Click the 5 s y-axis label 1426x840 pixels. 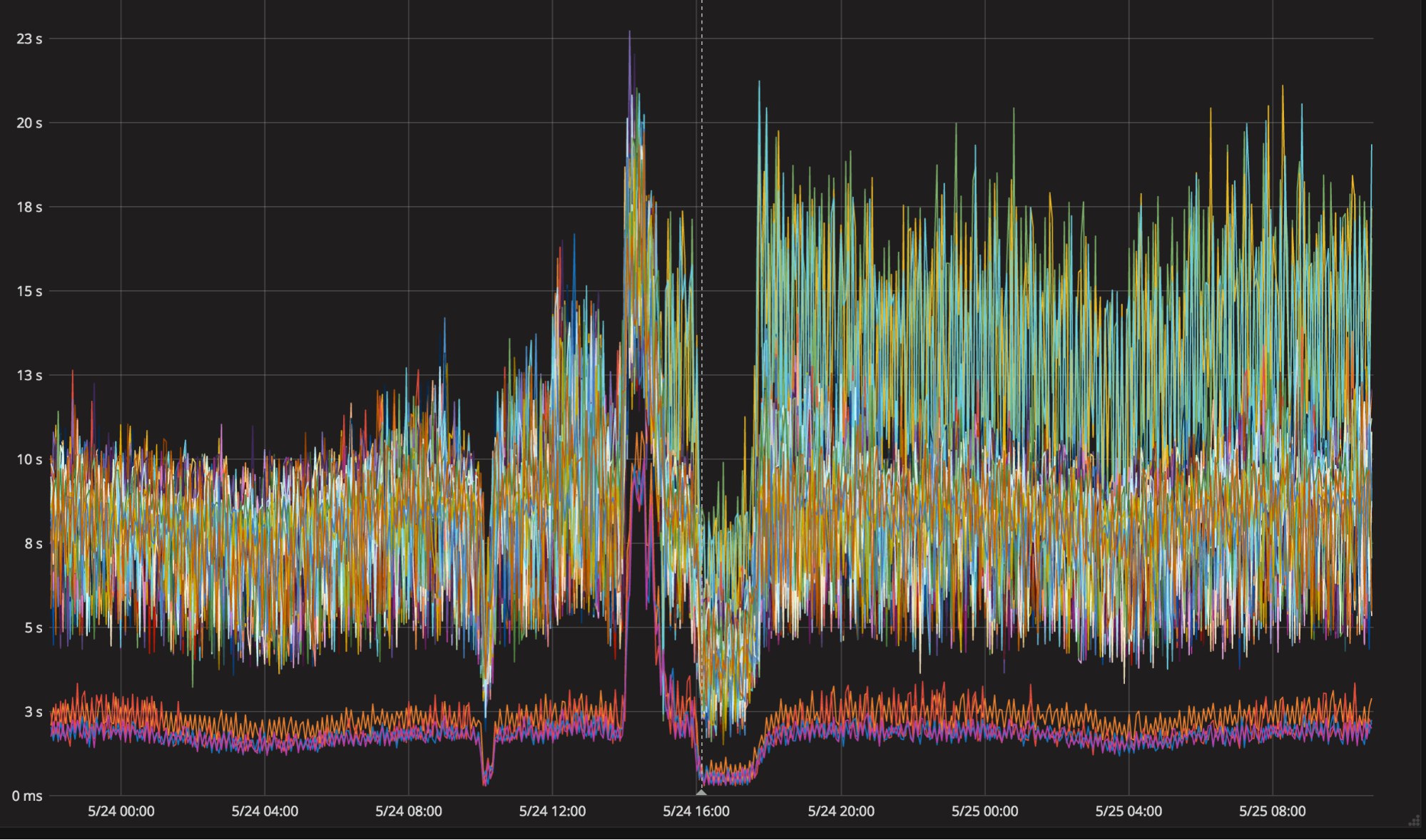click(x=34, y=628)
